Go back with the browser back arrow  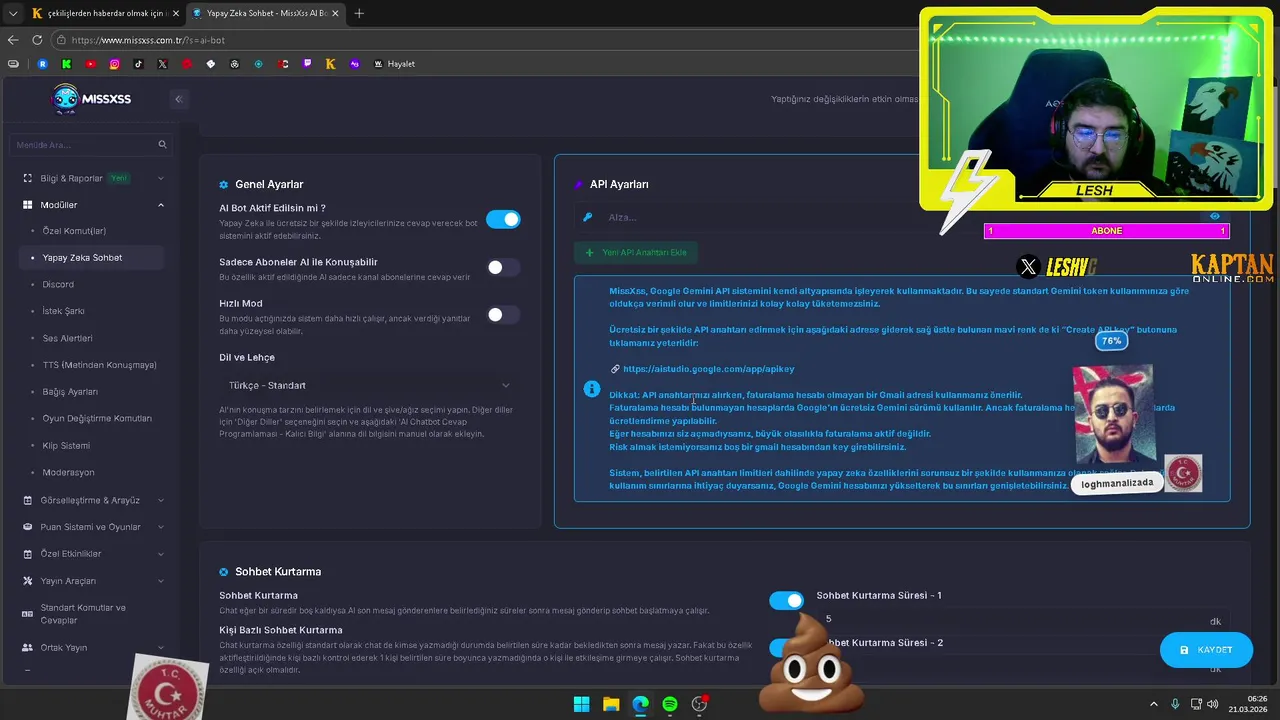[x=13, y=40]
